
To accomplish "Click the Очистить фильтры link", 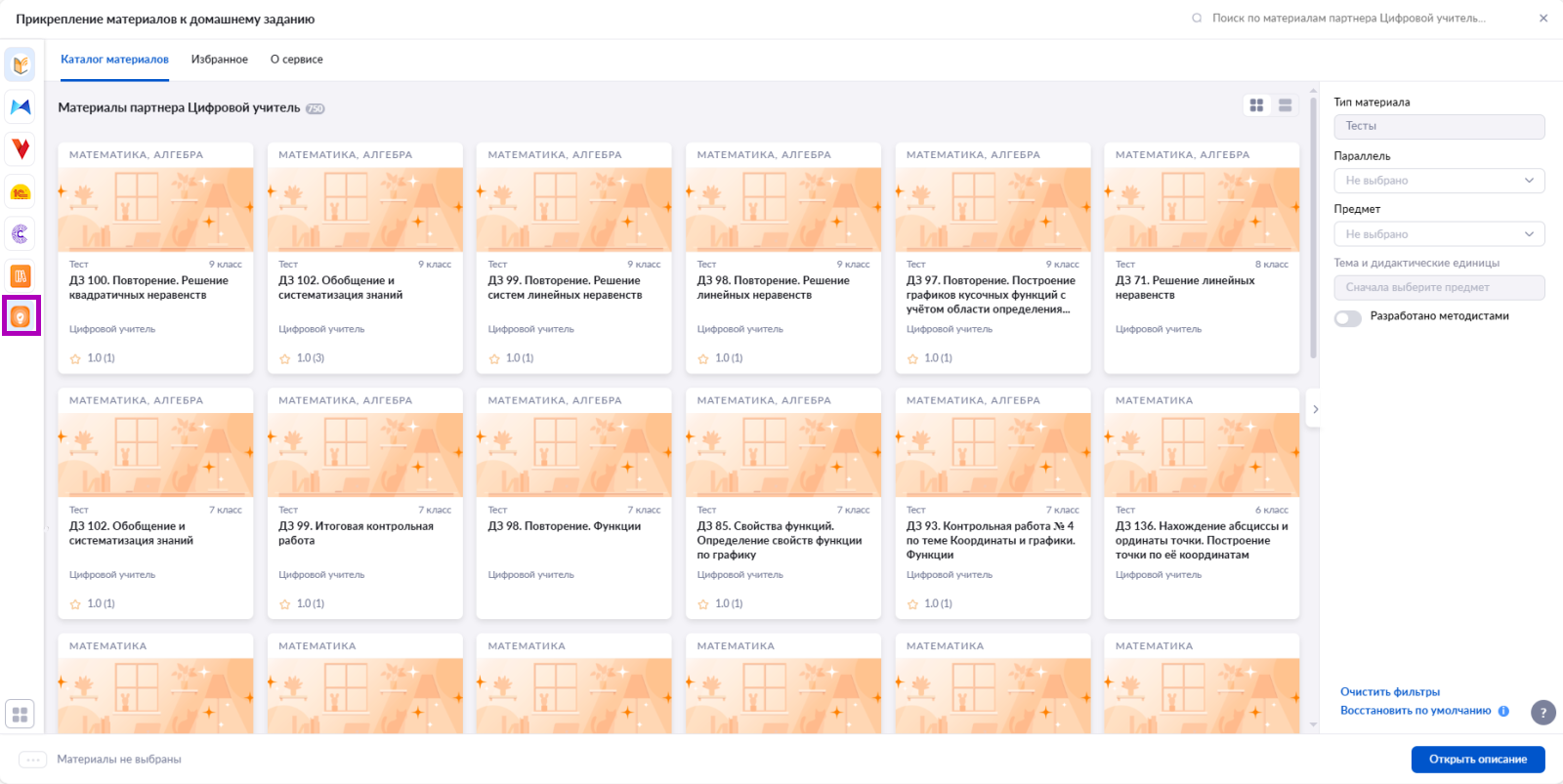I will click(1390, 692).
